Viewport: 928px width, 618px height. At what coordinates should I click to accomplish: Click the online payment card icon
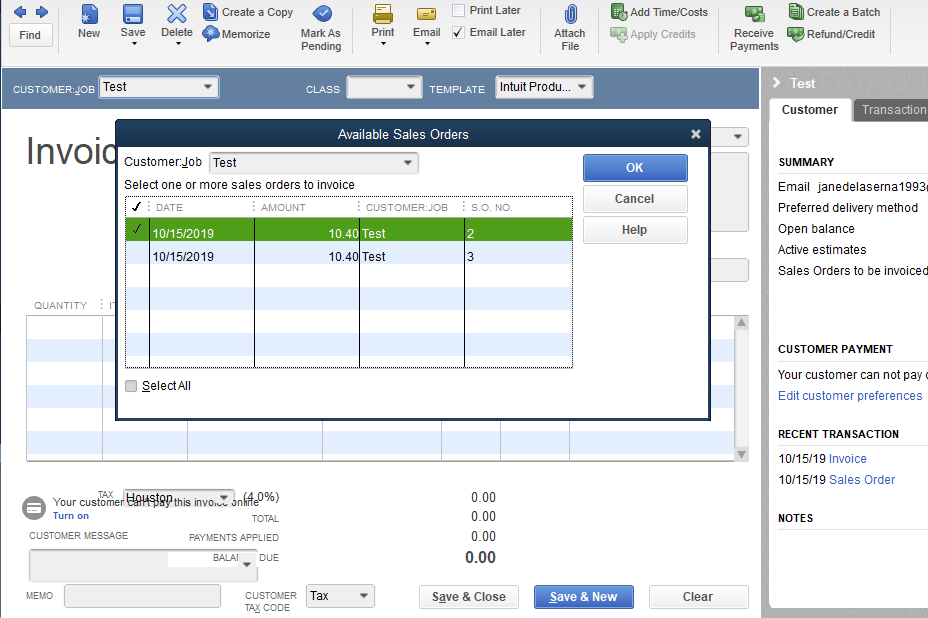tap(34, 508)
